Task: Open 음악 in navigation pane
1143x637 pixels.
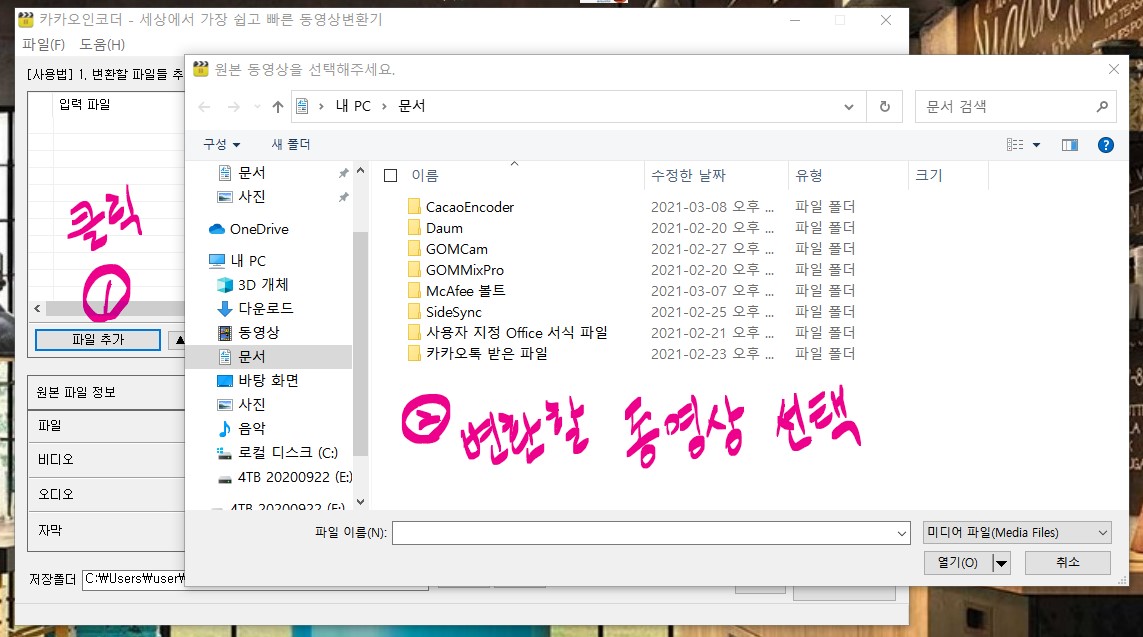Action: point(251,429)
